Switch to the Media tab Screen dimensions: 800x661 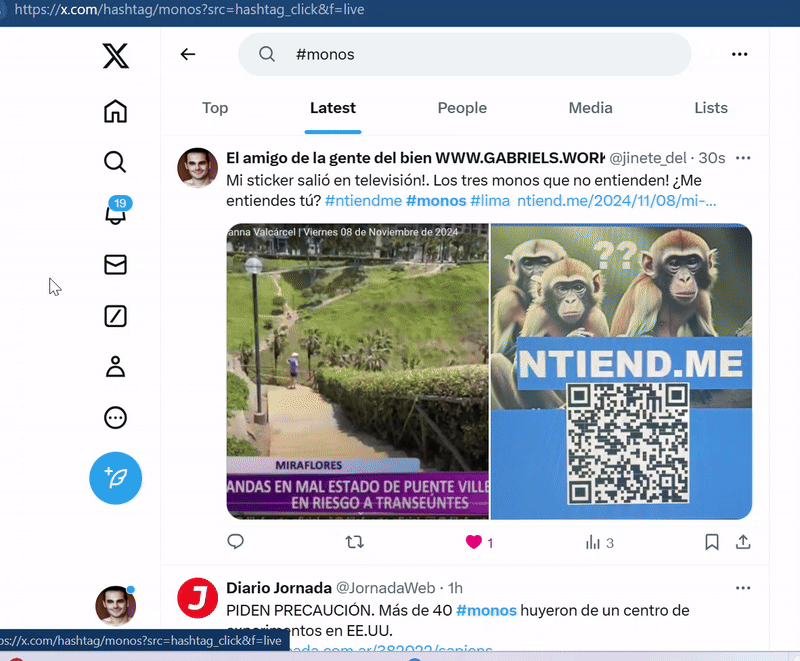pos(590,108)
